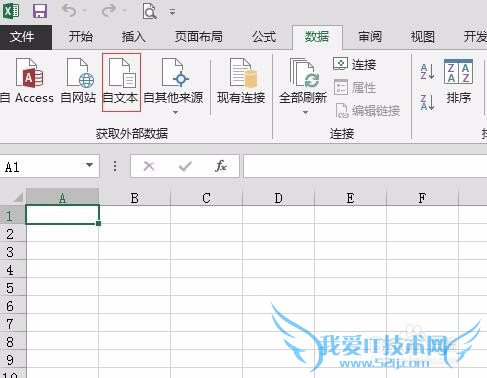
Task: Select column C header
Action: pos(206,198)
